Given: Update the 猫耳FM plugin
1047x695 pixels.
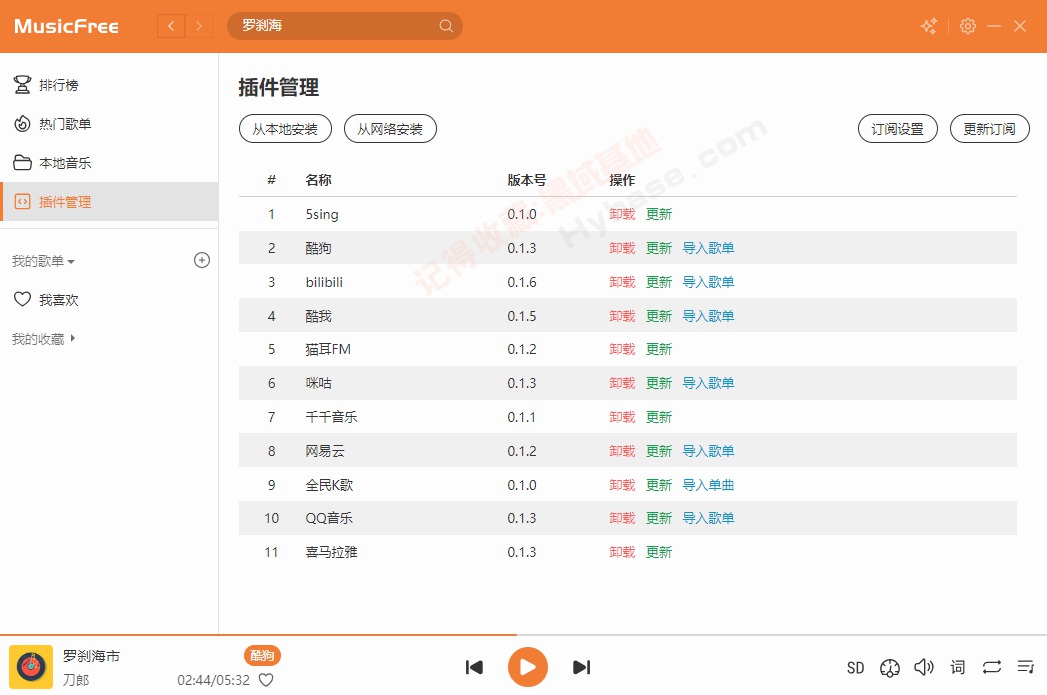Looking at the screenshot, I should 659,349.
